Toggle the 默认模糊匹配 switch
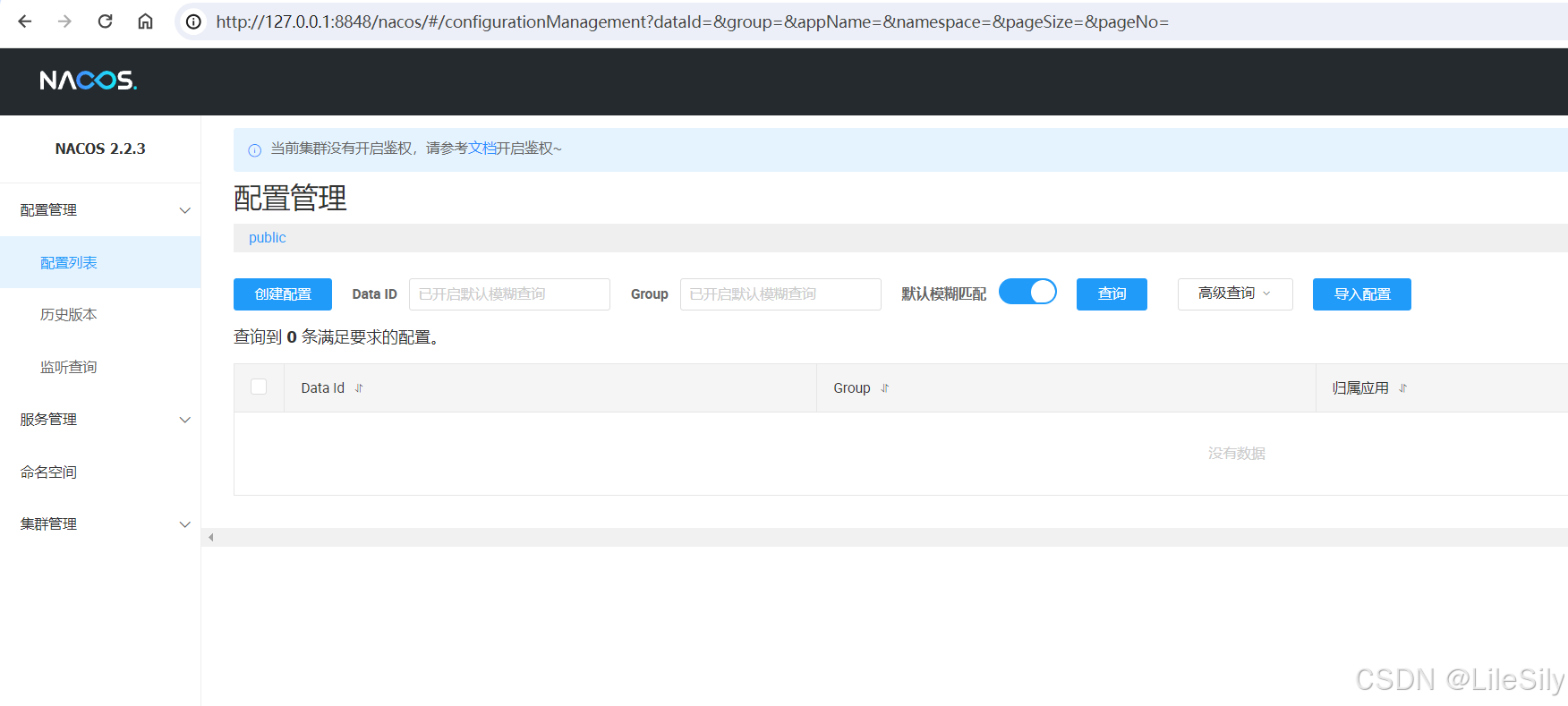 1027,292
